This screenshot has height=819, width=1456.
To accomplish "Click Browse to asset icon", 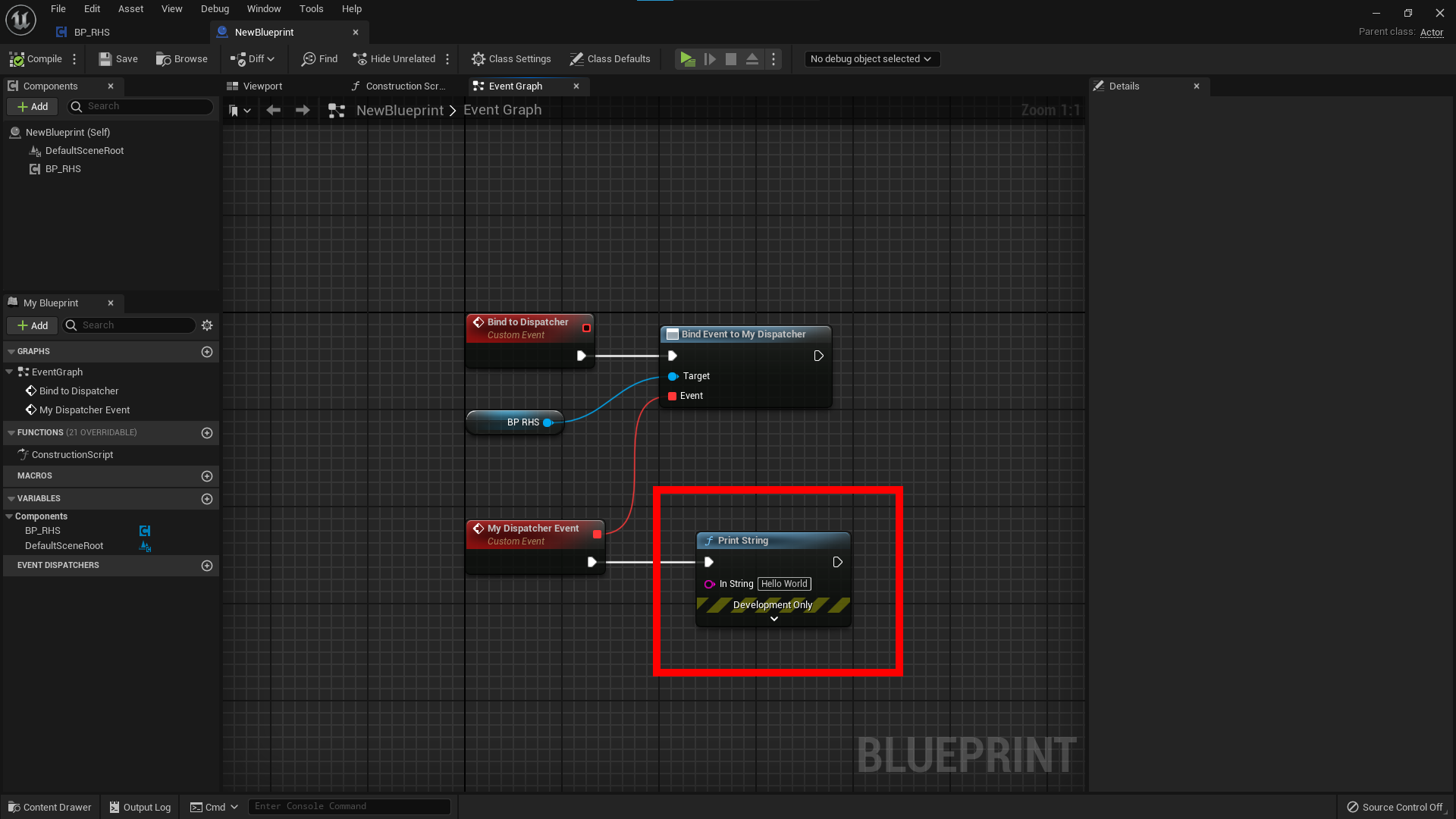I will pos(163,59).
